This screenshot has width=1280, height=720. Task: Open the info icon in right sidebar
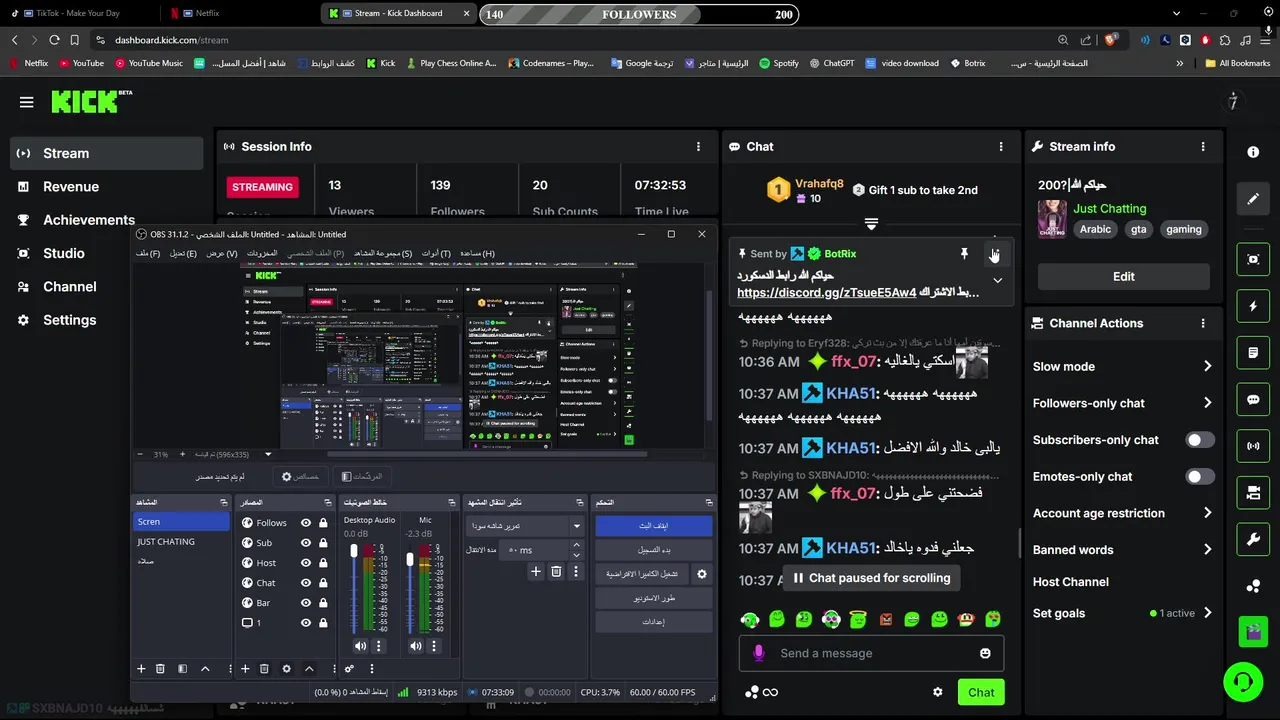[1253, 152]
